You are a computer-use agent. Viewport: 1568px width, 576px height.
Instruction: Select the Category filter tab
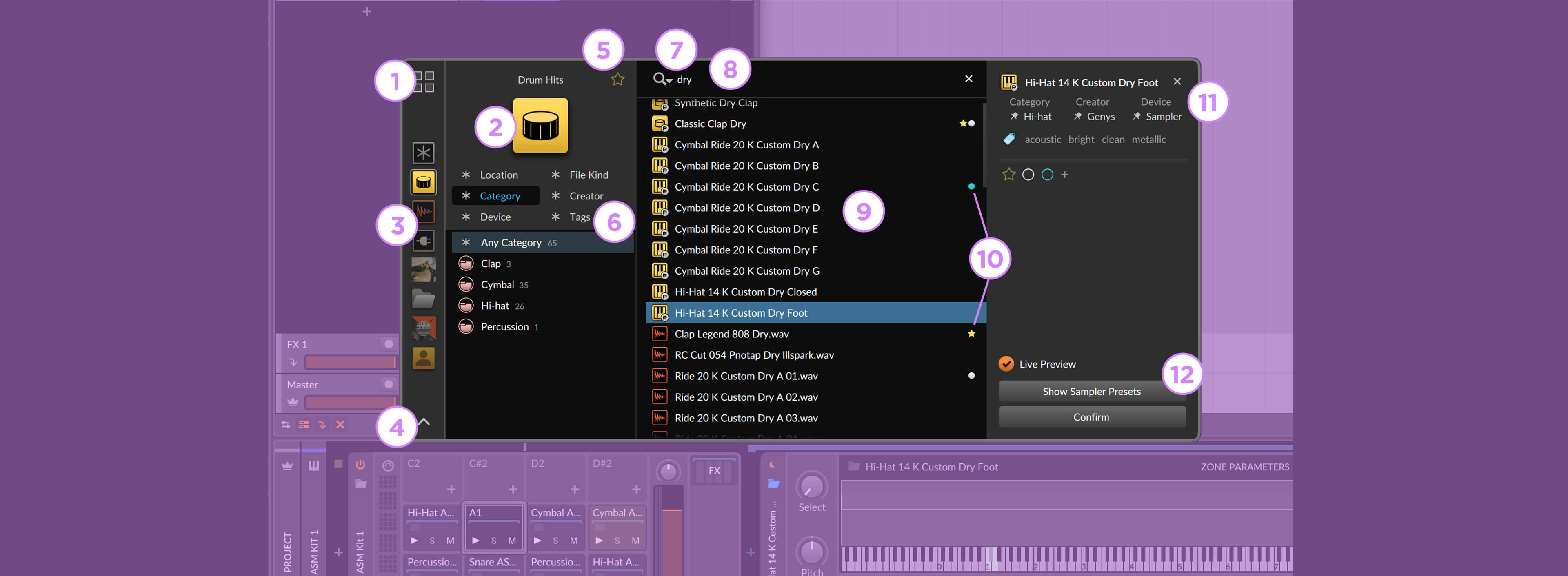tap(499, 196)
